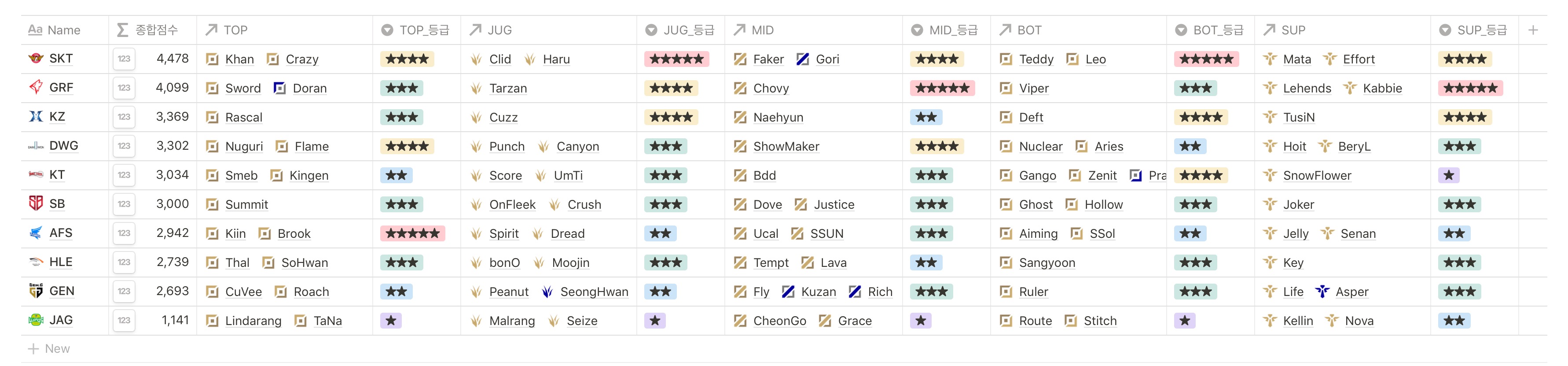1568x366 pixels.
Task: Click the GRF team logo icon
Action: tap(36, 88)
